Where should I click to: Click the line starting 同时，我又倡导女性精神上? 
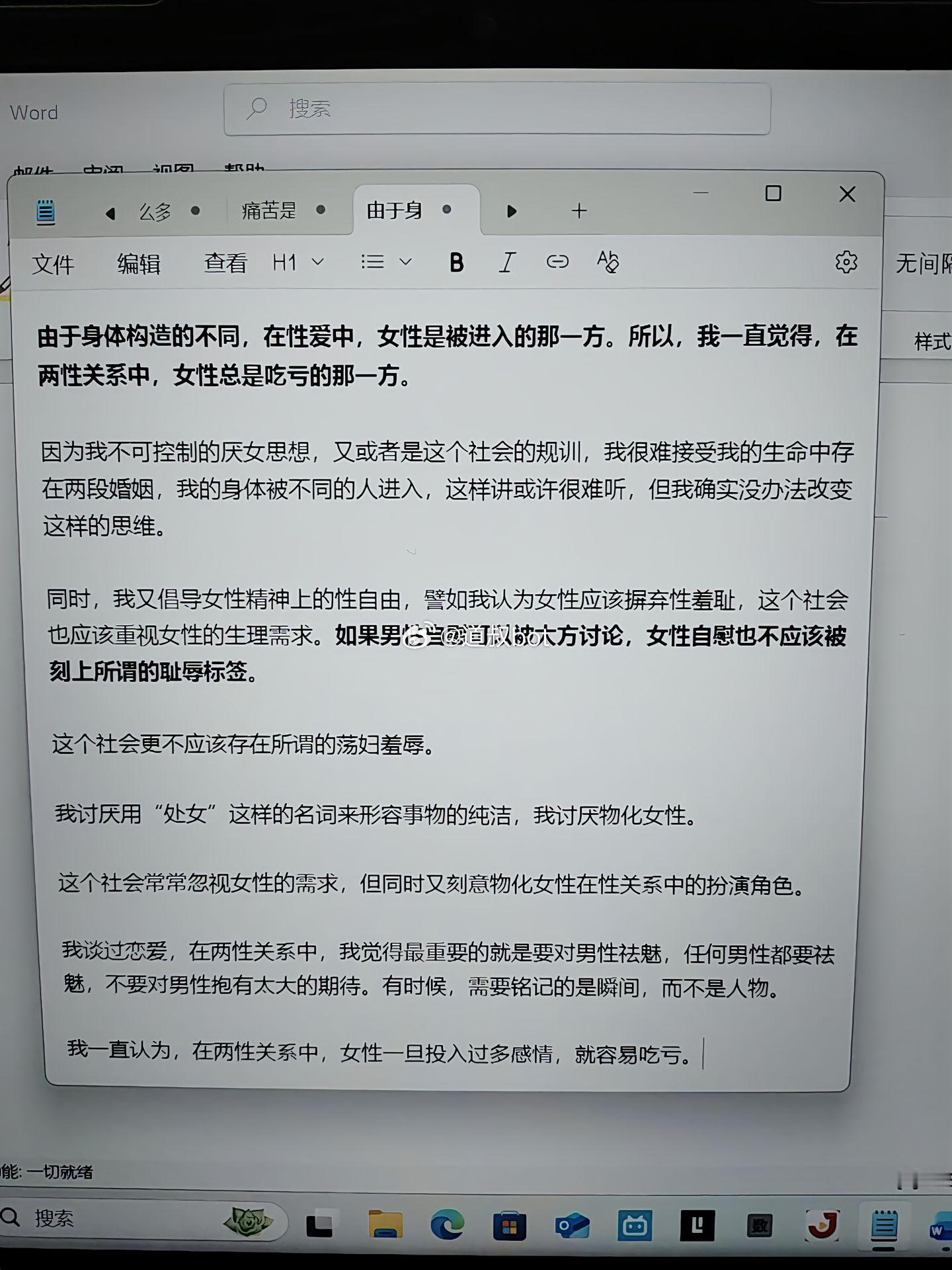click(x=447, y=600)
